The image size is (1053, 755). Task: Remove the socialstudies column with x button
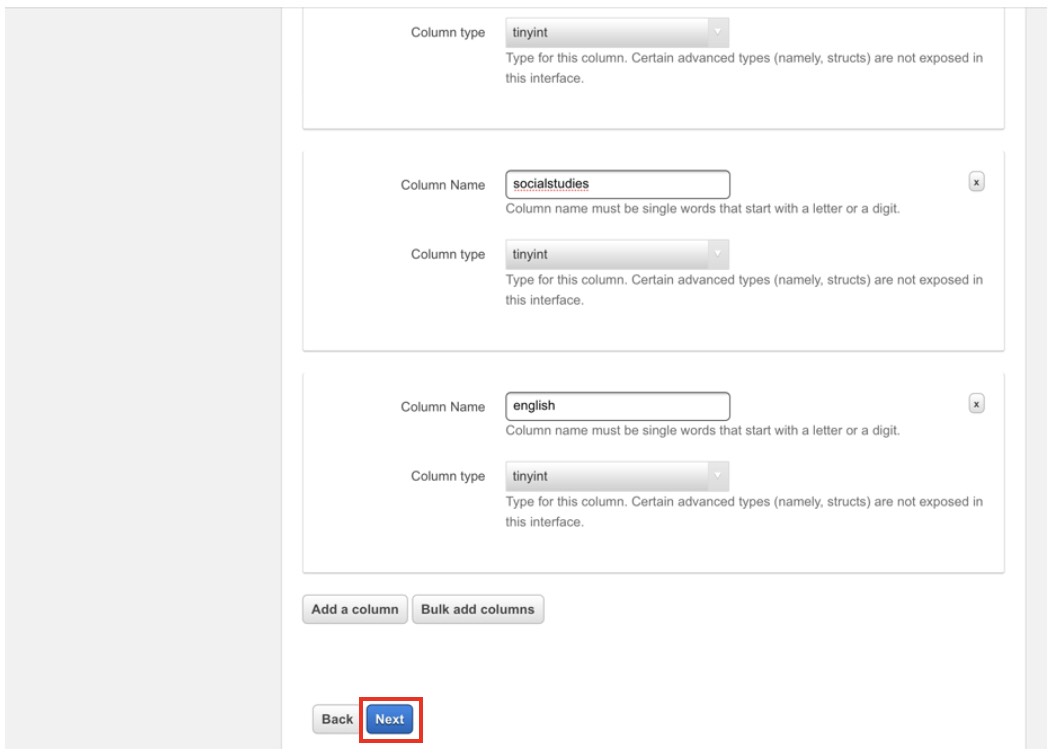point(977,183)
